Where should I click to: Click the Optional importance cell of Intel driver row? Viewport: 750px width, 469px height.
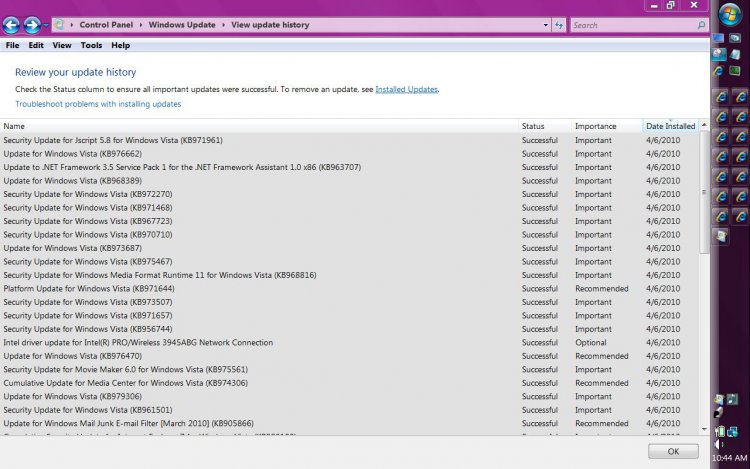tap(591, 343)
